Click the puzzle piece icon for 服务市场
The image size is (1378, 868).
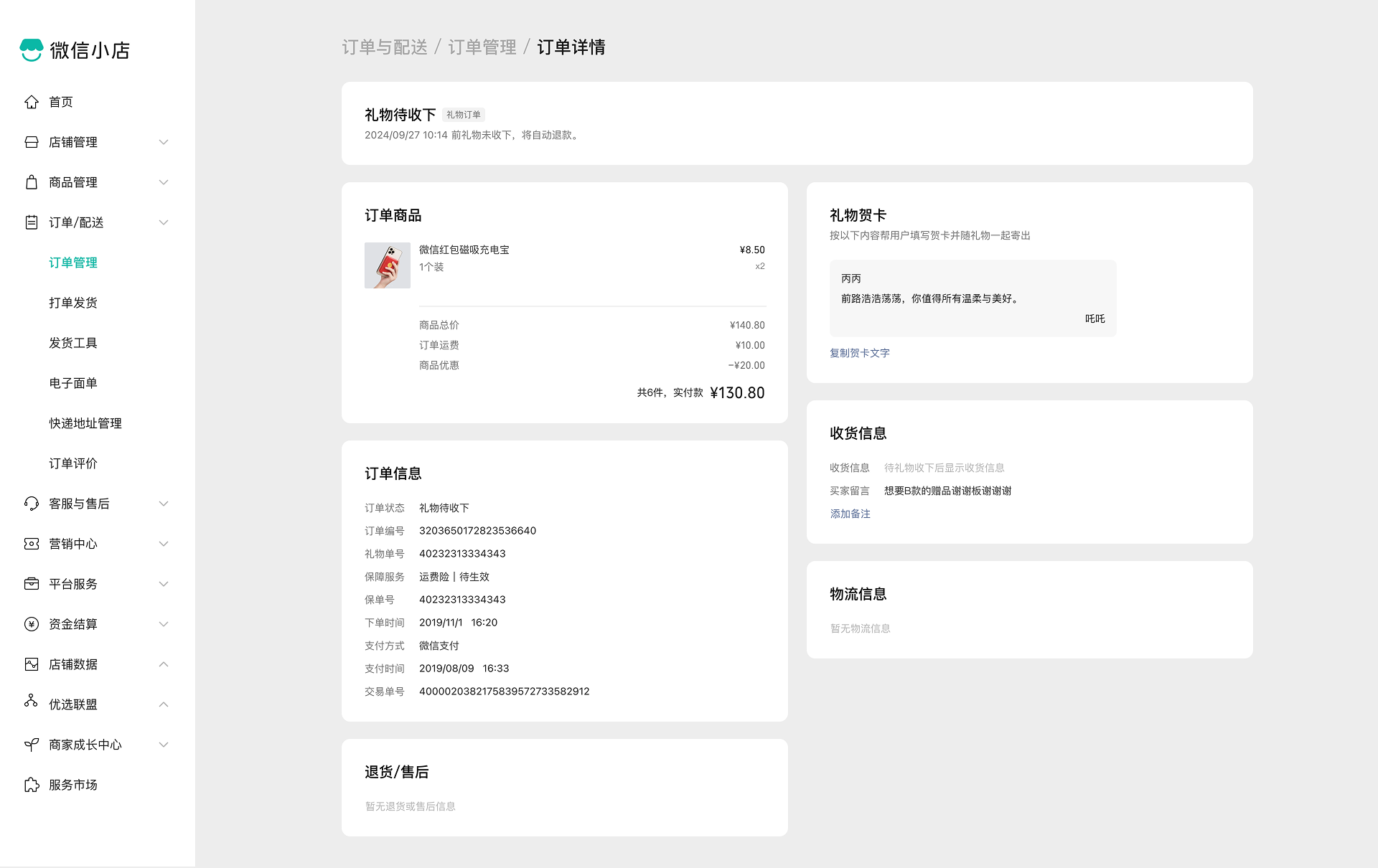pos(32,785)
